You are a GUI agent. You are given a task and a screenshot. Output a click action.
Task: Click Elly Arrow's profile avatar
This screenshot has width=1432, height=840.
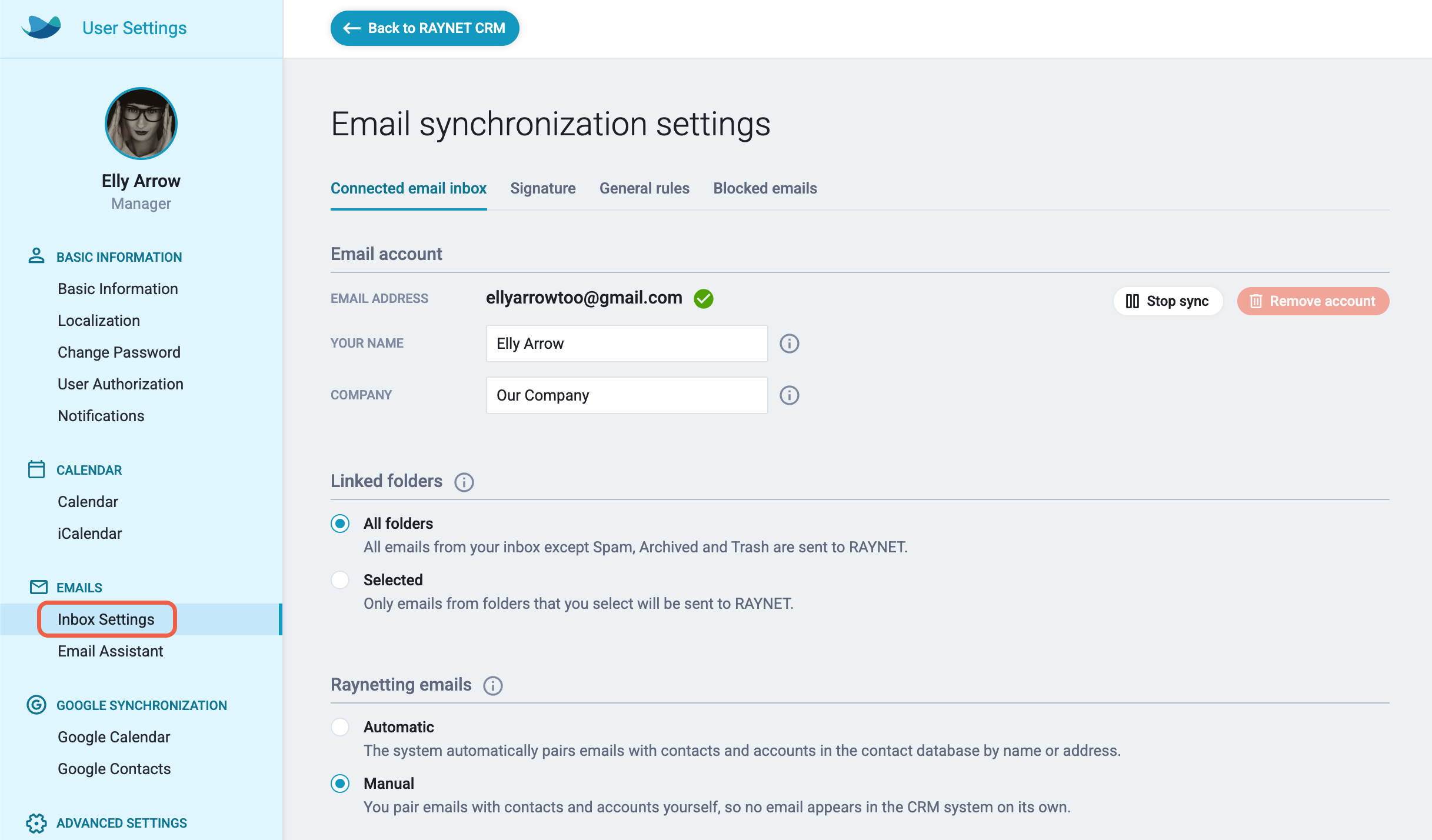coord(141,124)
